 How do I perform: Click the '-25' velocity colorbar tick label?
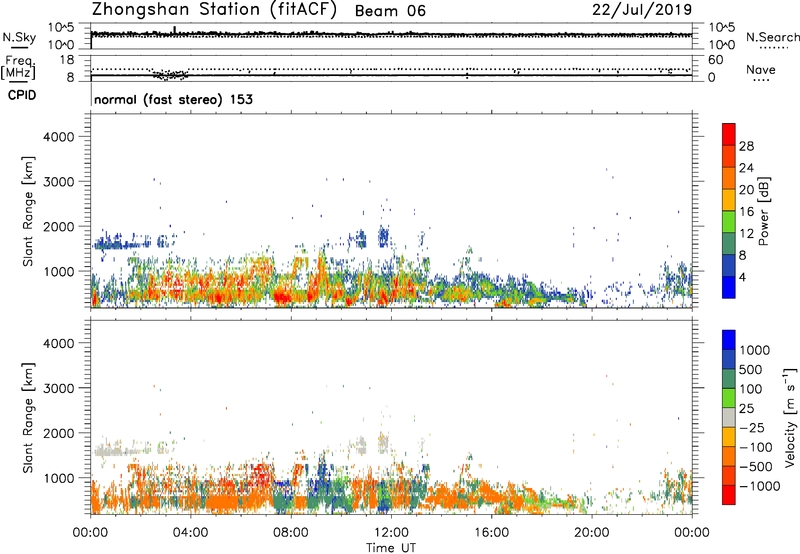click(752, 427)
